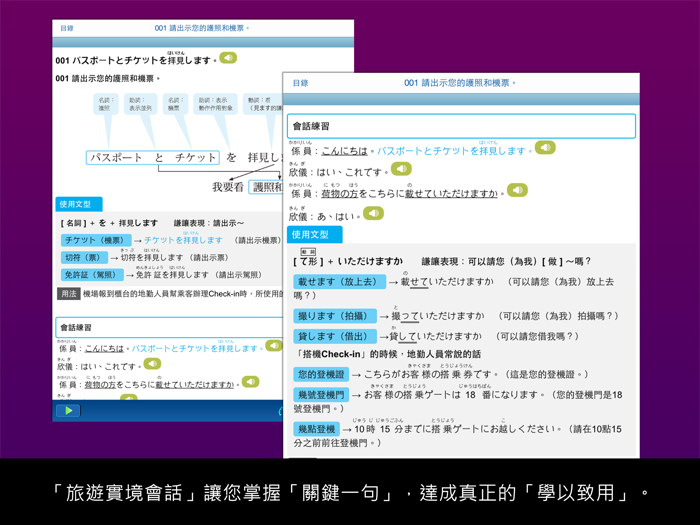This screenshot has height=525, width=700.
Task: Tap the 您的登機證 phrase chip
Action: tap(321, 374)
